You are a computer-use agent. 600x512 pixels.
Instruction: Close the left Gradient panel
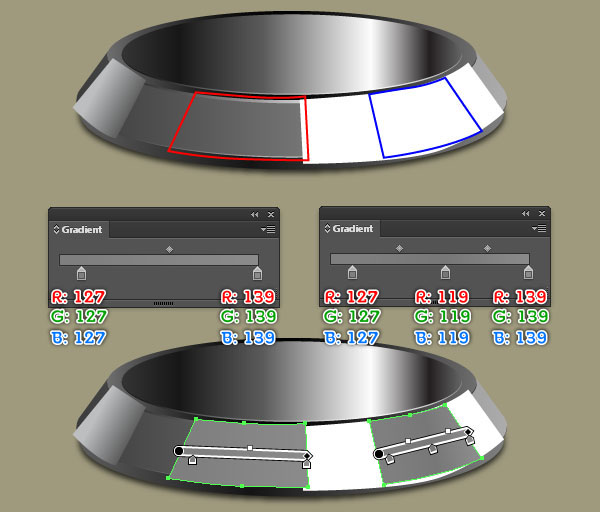pyautogui.click(x=271, y=215)
